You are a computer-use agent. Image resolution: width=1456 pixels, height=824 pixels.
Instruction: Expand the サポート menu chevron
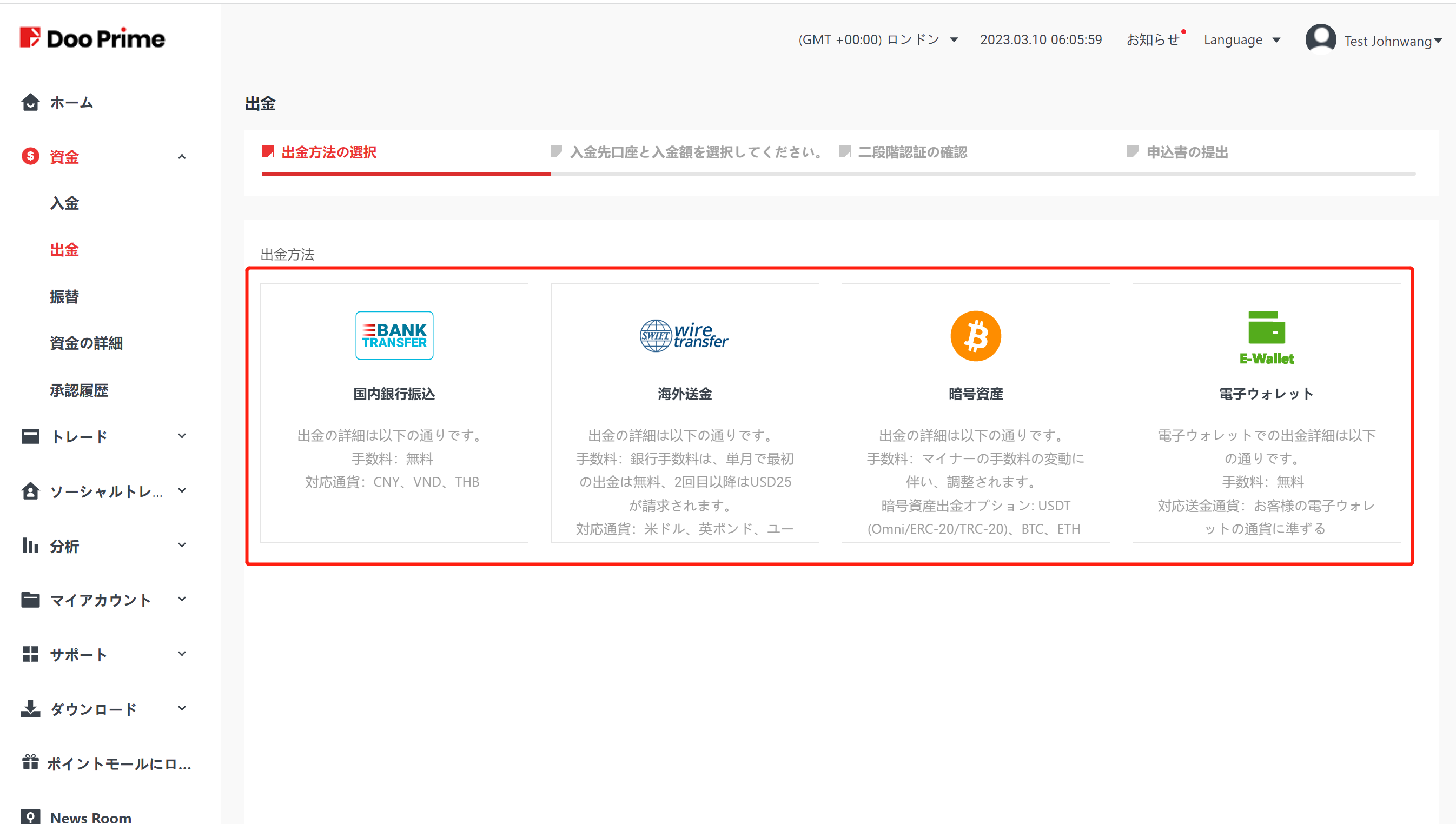coord(182,654)
